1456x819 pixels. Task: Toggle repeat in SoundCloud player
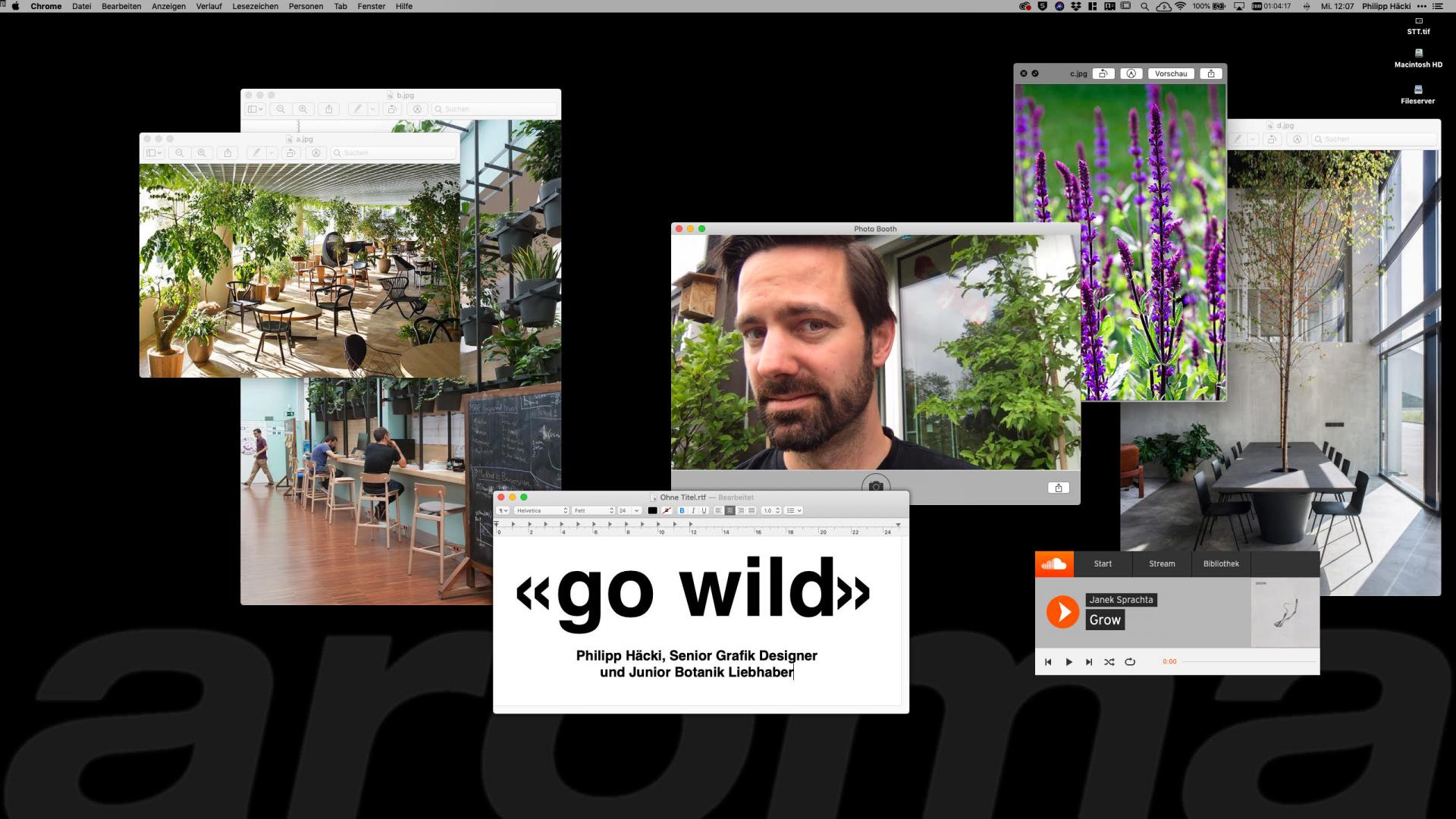(1130, 662)
